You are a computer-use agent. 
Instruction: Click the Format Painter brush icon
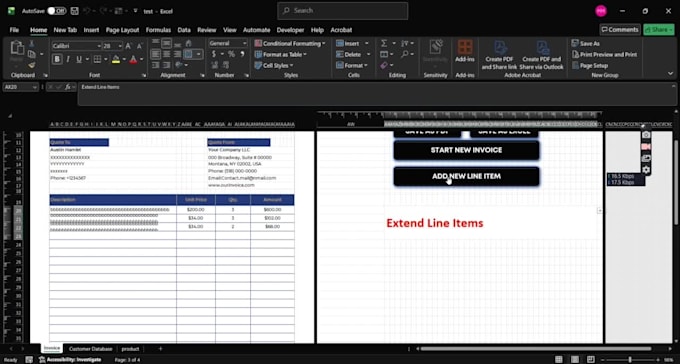click(x=32, y=65)
